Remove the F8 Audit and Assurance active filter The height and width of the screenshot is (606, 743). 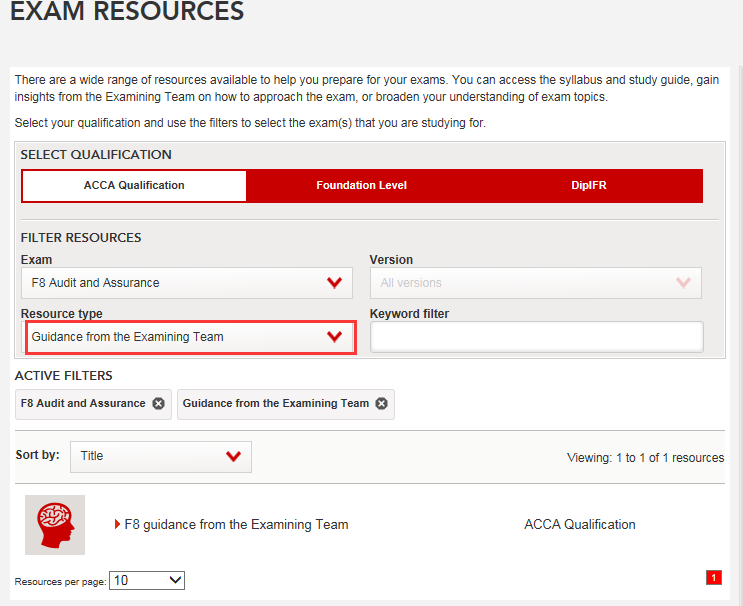point(158,404)
